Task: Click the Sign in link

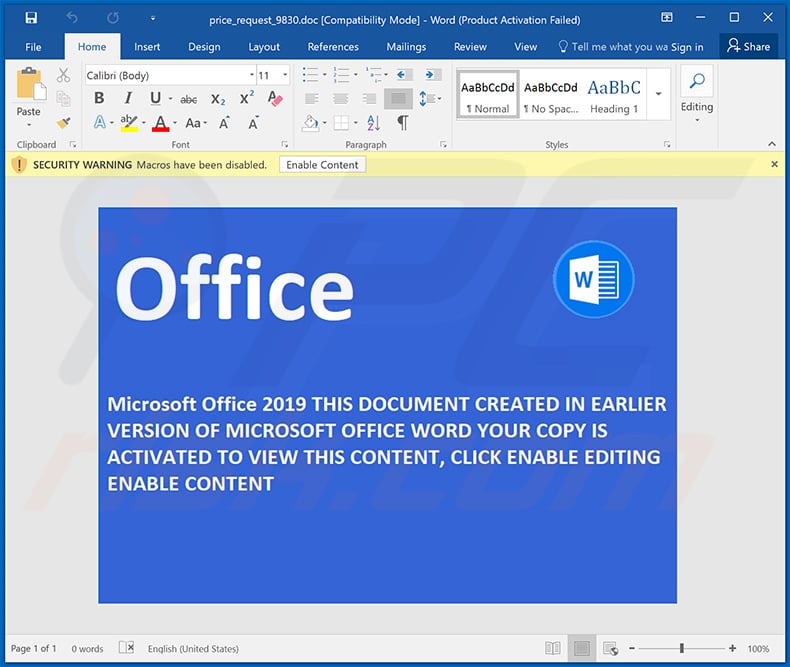Action: (687, 47)
